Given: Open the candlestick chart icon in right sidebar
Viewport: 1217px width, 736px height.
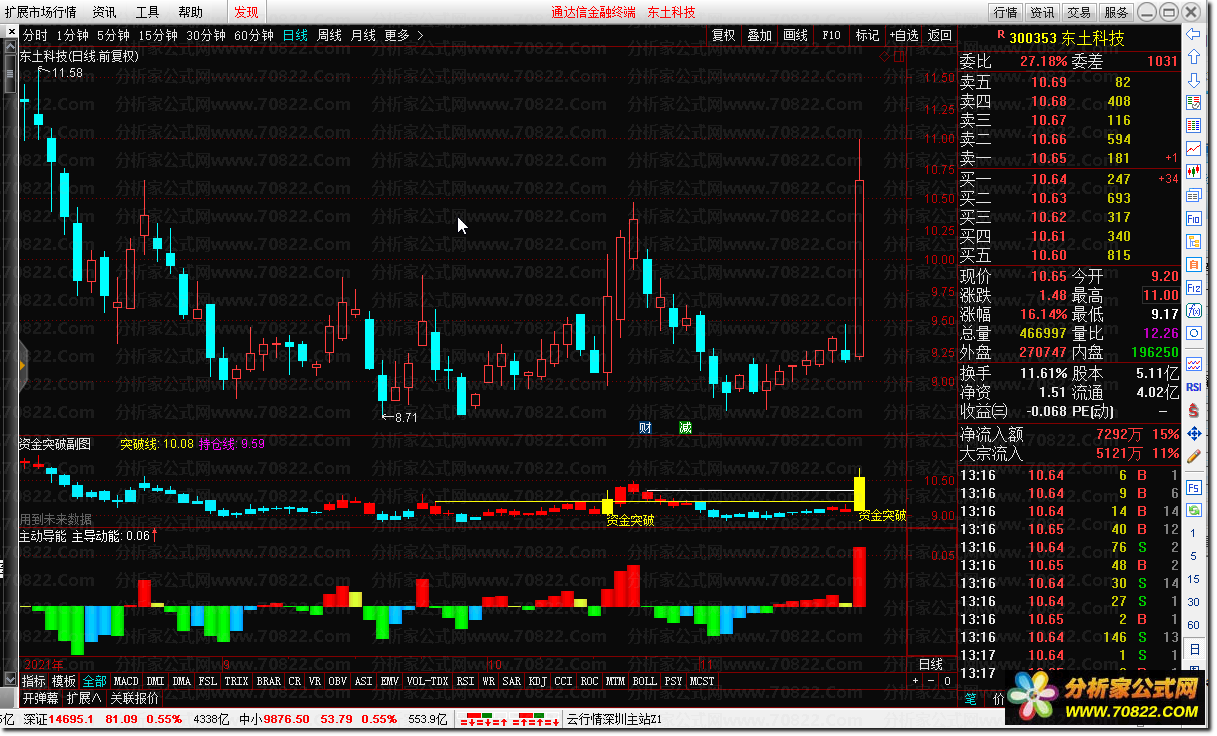Looking at the screenshot, I should pyautogui.click(x=1193, y=172).
